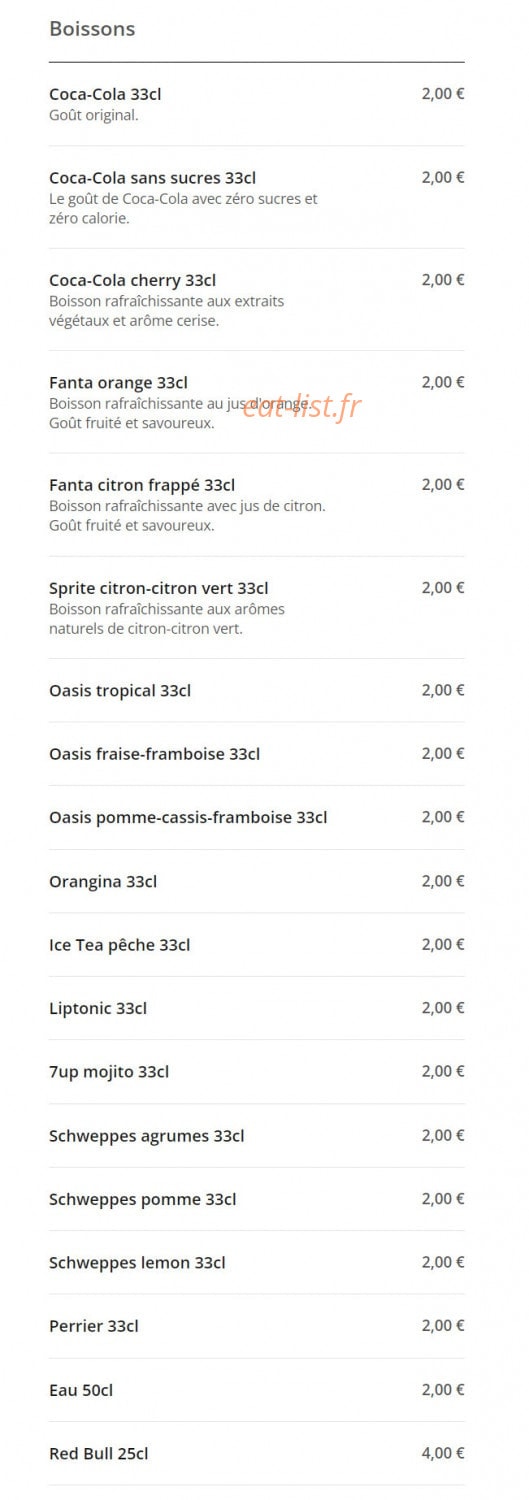Select Perrier 33cl water
Screen dimensions: 529x1500
[x=256, y=1326]
